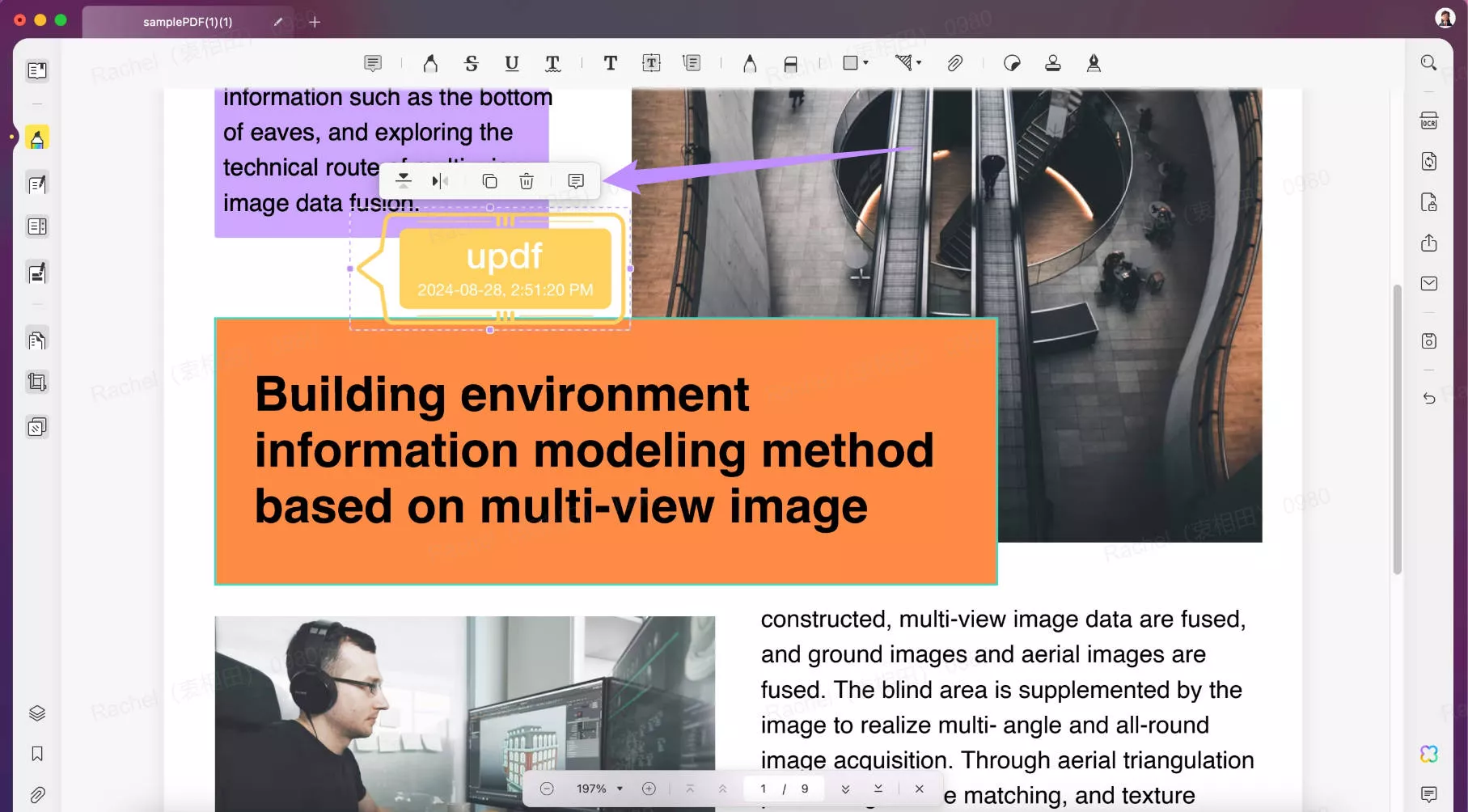Select the sticky note comment tool
This screenshot has height=812, width=1468.
[373, 63]
